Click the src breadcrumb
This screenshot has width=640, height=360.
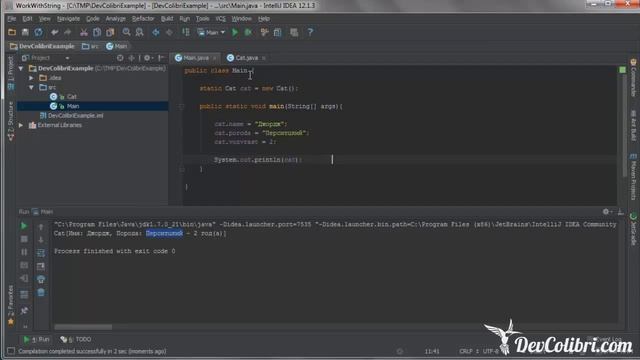[x=90, y=46]
